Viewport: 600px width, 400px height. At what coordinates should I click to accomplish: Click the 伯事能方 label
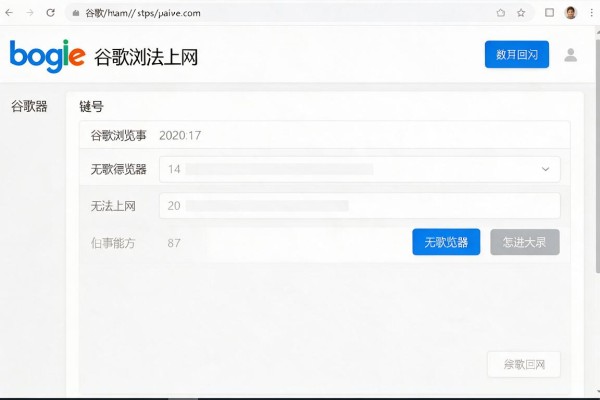[113, 243]
